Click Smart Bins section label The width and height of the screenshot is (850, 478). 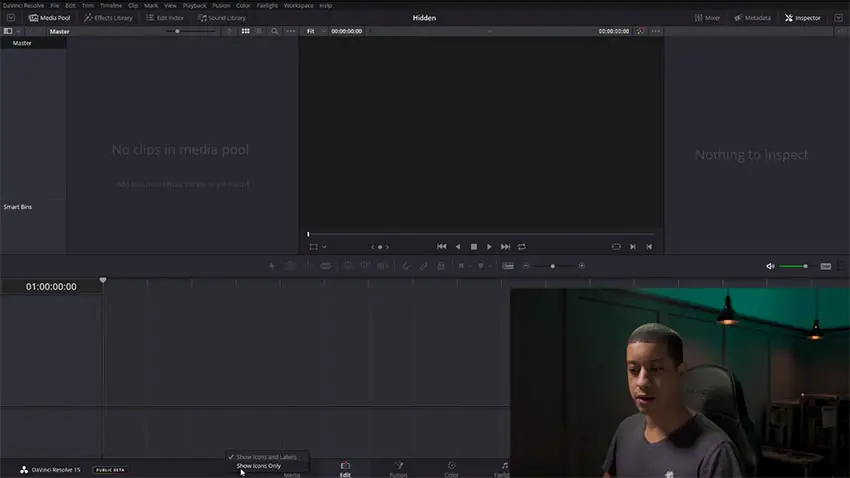(x=18, y=207)
